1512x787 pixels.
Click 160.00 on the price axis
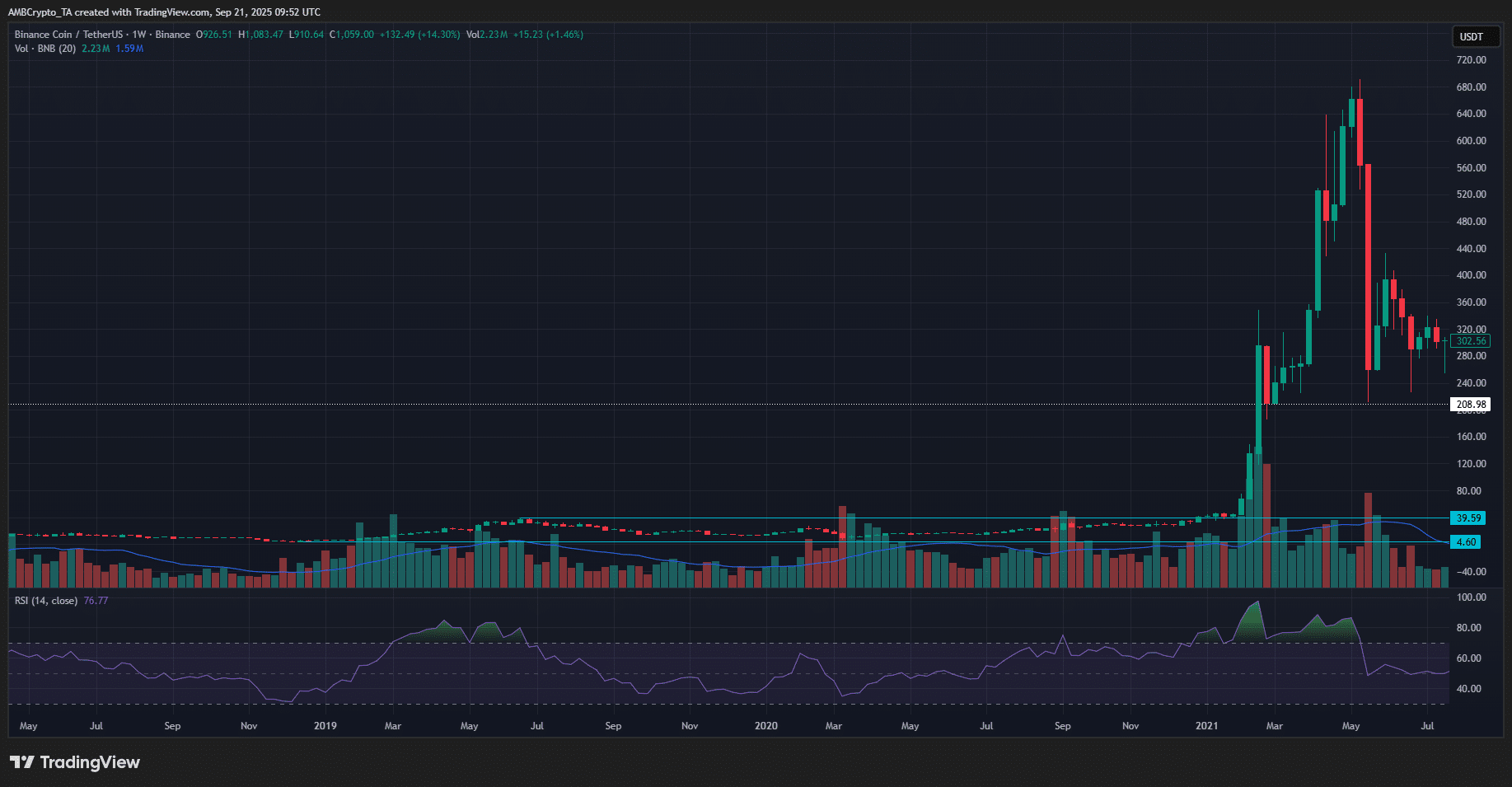click(1471, 437)
